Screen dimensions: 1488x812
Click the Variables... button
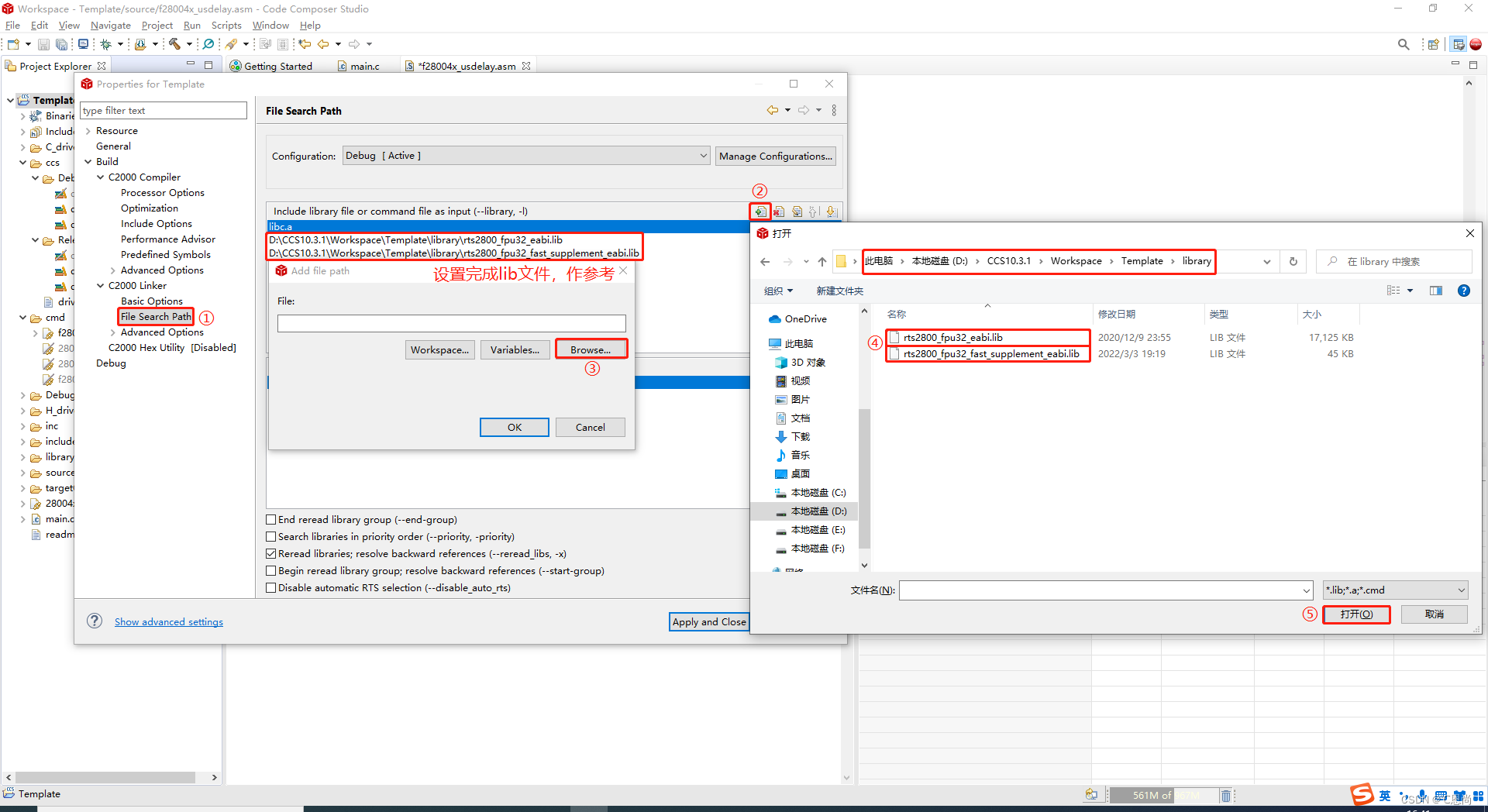click(515, 349)
